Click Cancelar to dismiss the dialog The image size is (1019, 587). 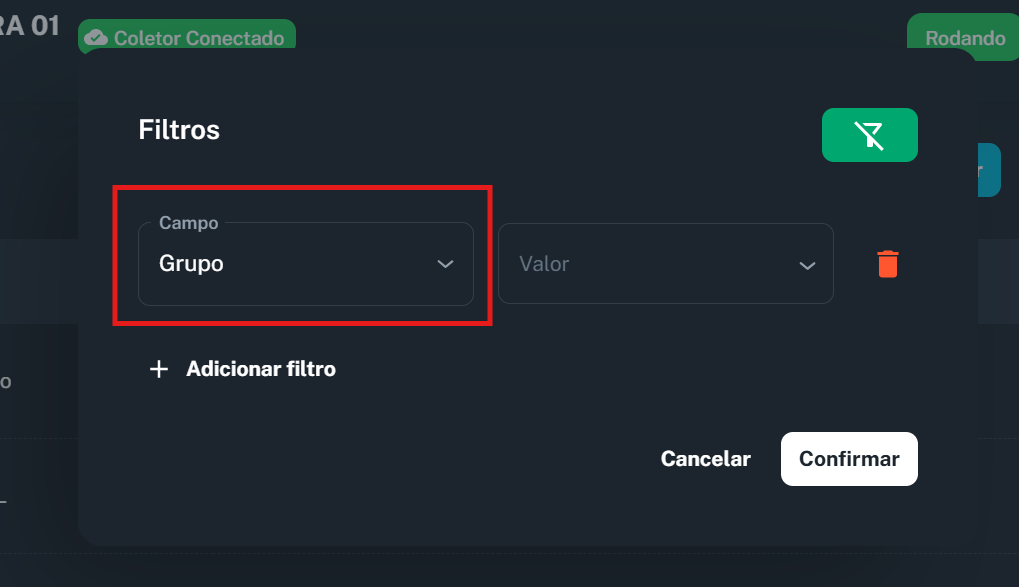tap(705, 458)
